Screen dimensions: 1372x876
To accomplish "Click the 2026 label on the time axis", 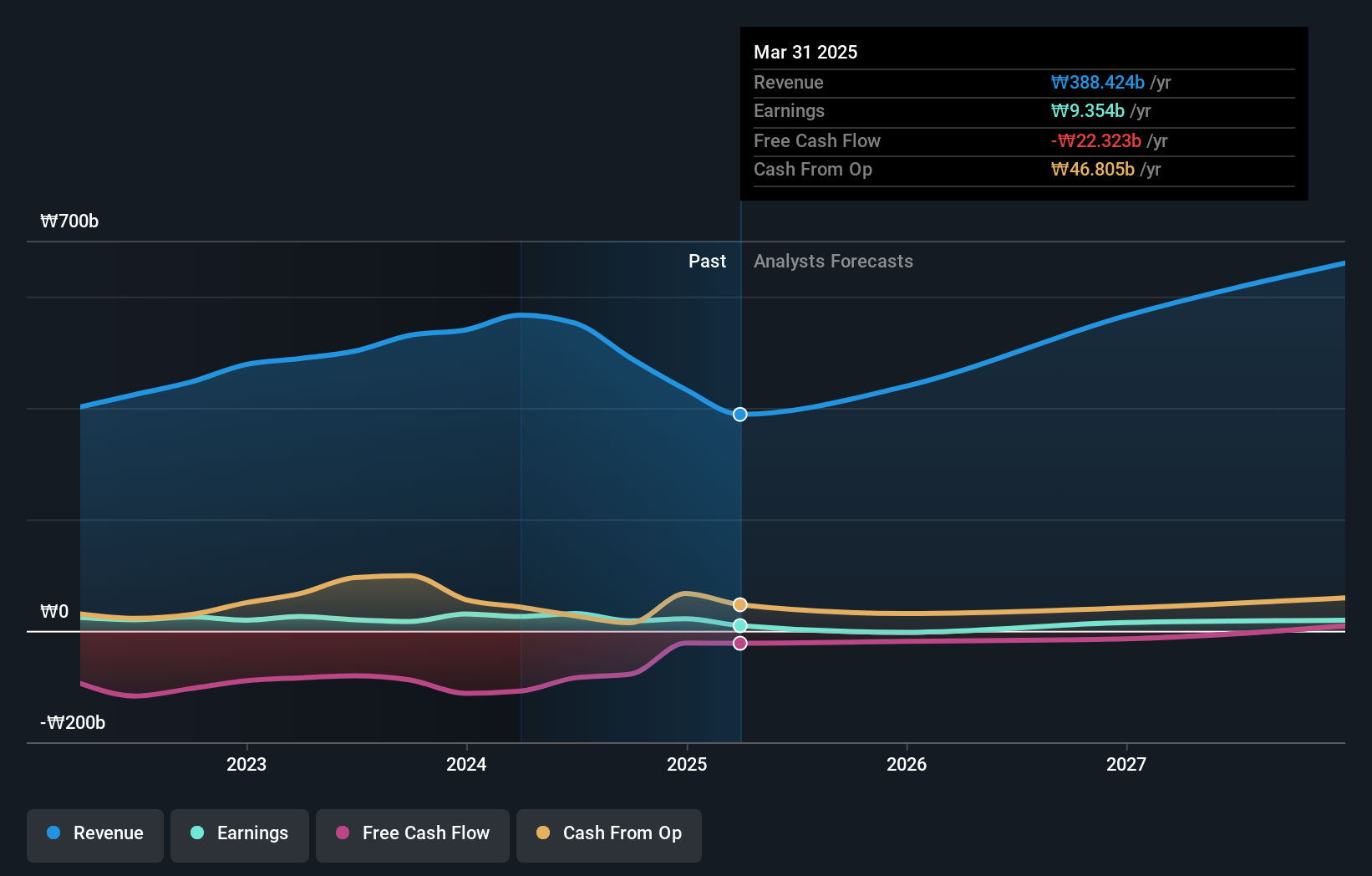I will click(x=907, y=764).
